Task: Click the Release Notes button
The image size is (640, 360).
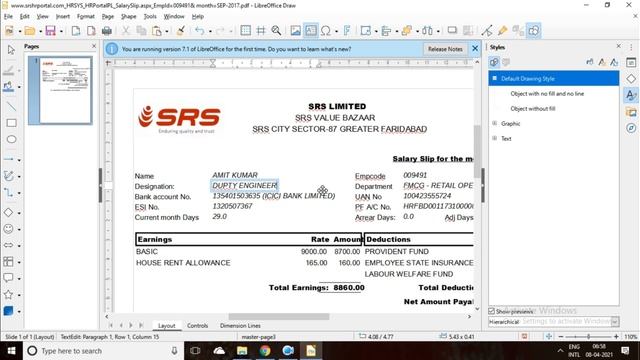Action: tap(445, 49)
